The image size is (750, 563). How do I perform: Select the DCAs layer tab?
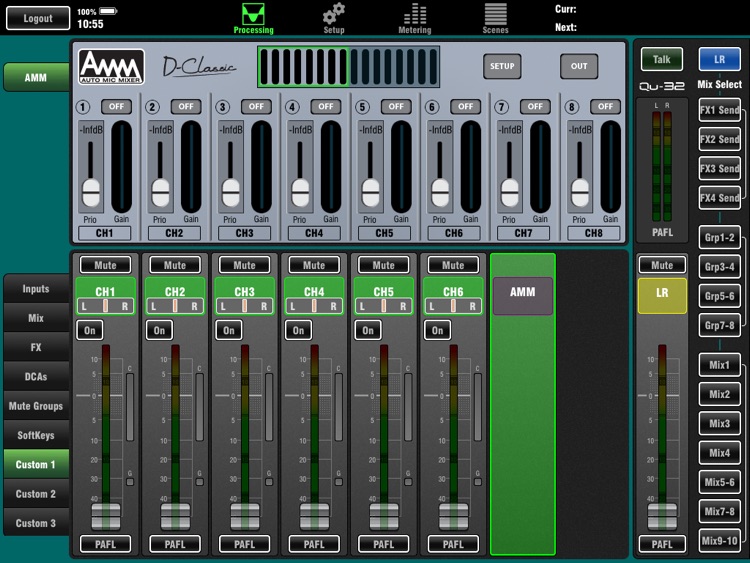tap(36, 376)
